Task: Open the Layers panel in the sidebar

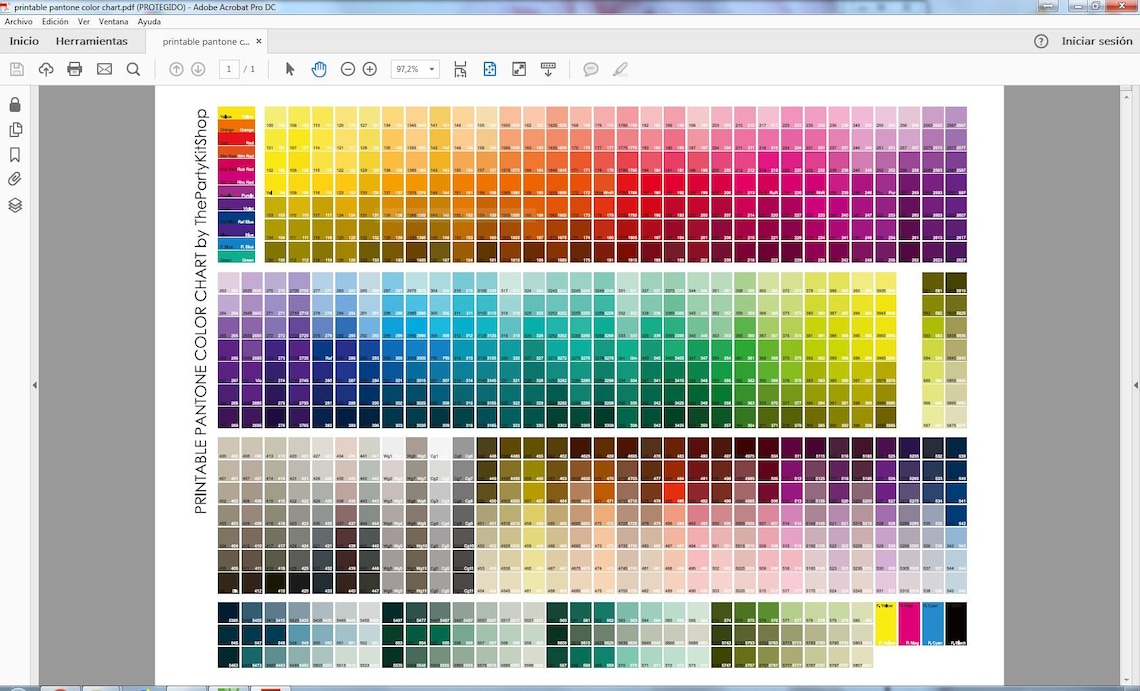Action: (x=14, y=204)
